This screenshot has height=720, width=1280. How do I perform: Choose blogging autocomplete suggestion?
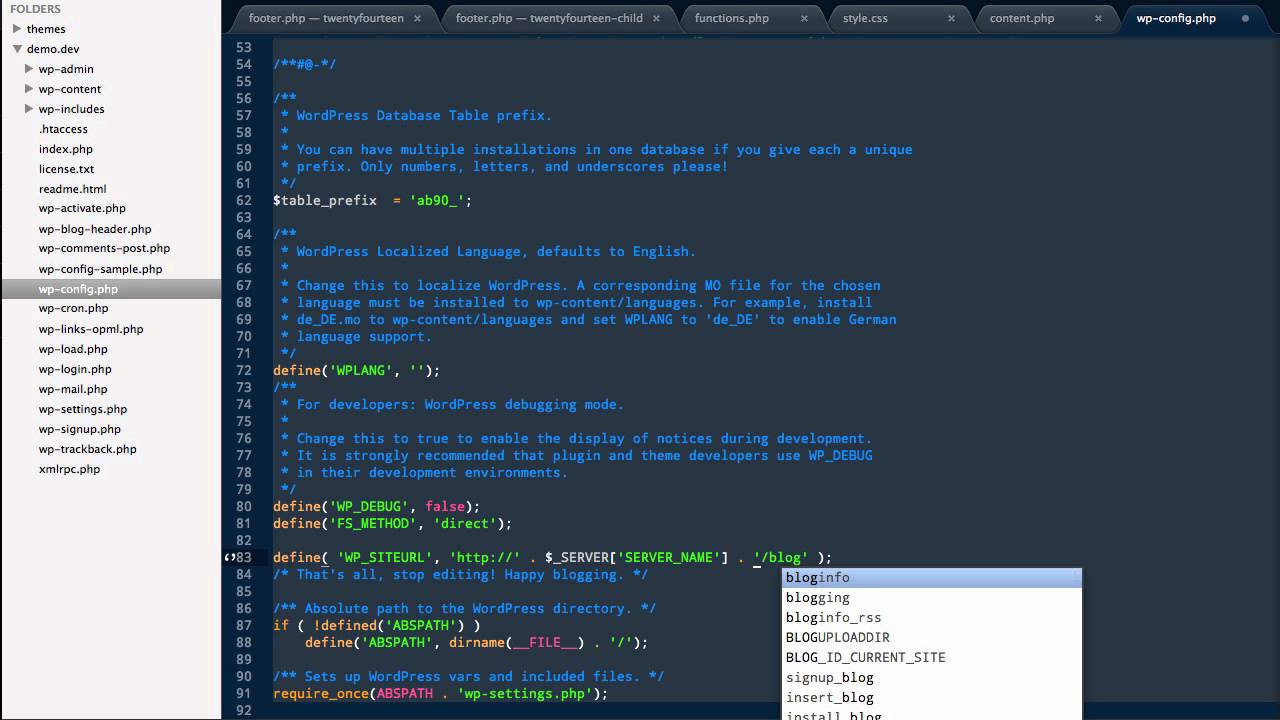[931, 597]
